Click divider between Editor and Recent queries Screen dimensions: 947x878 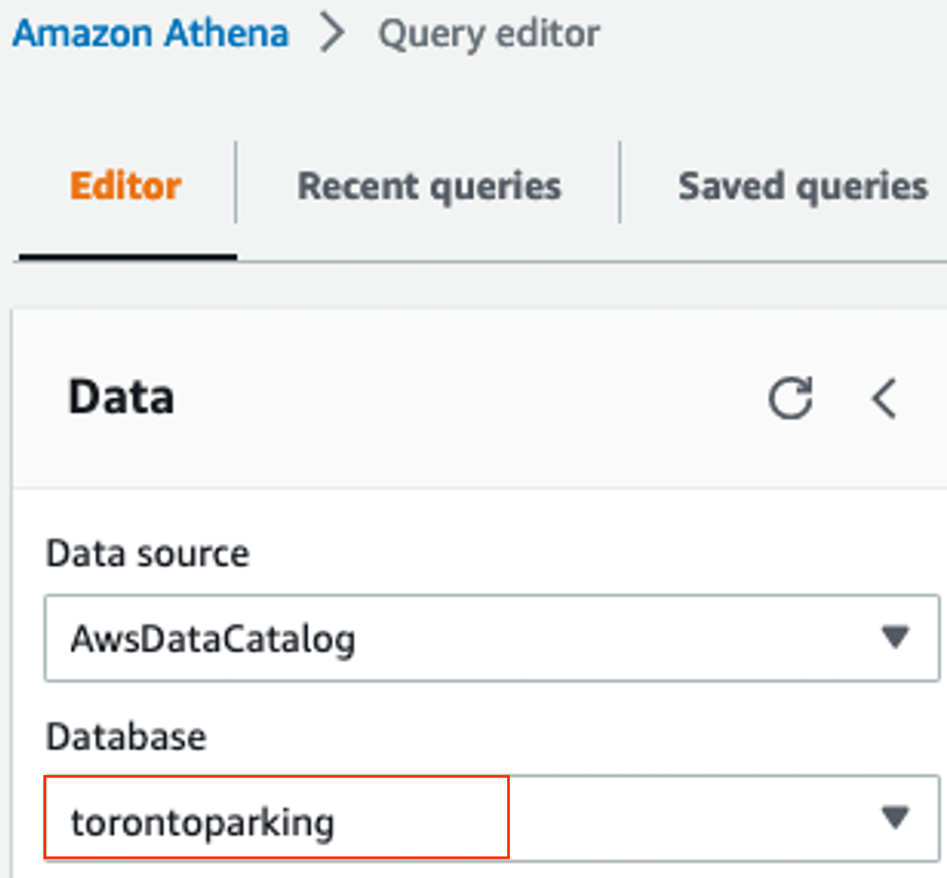point(236,183)
